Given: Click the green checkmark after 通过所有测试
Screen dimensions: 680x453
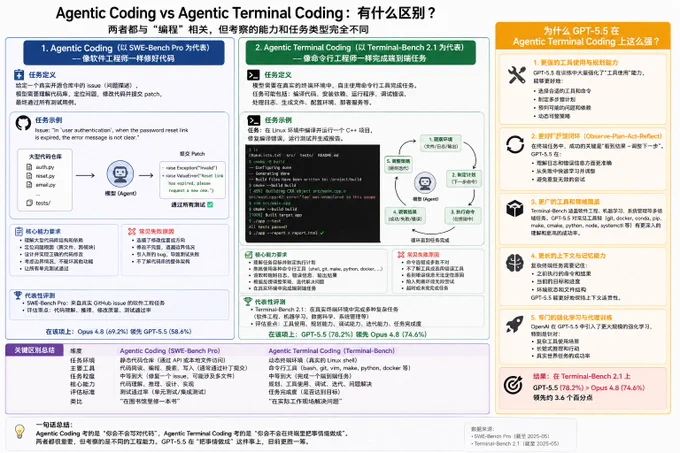Looking at the screenshot, I should click(210, 205).
